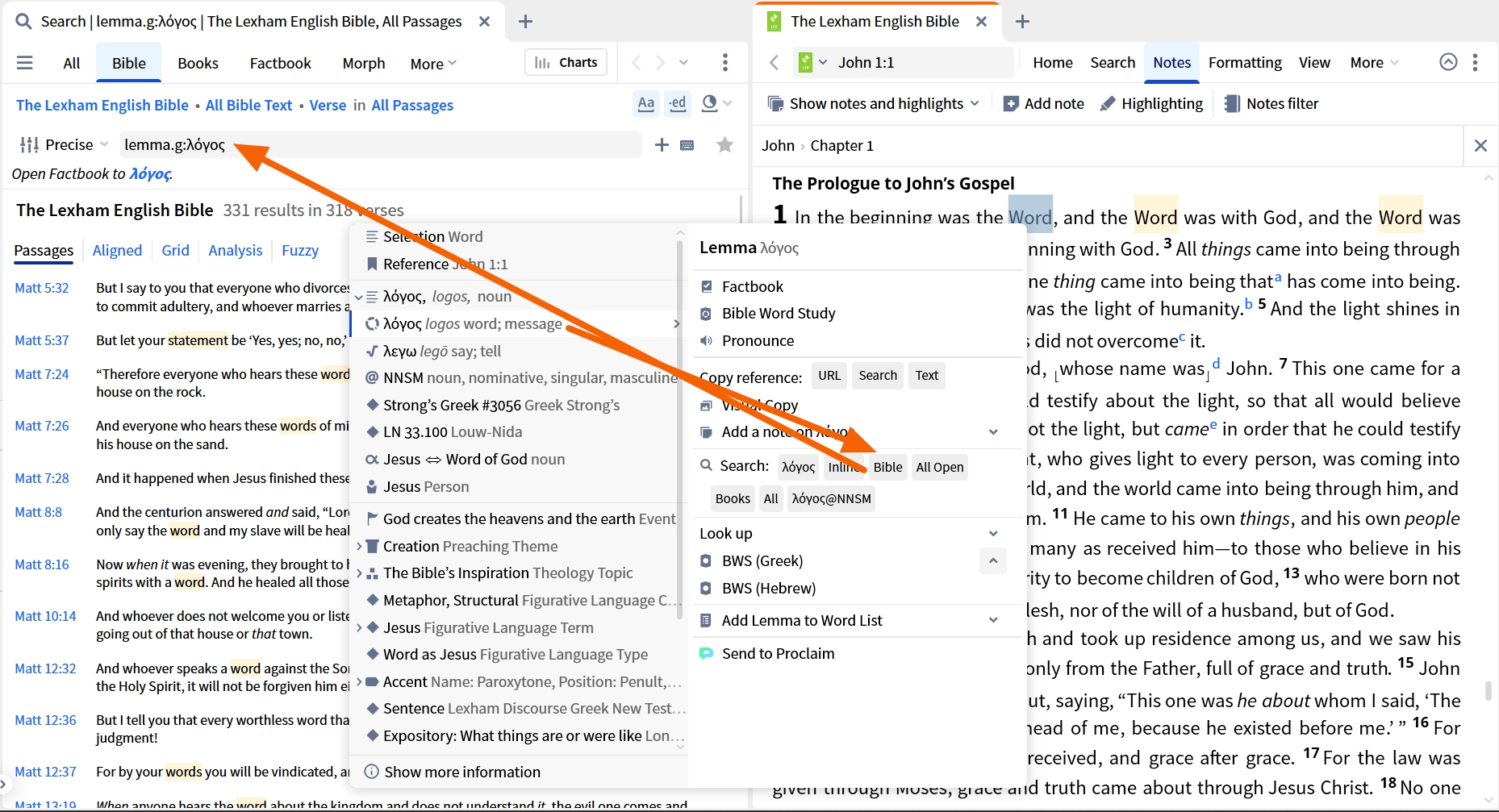Image resolution: width=1499 pixels, height=812 pixels.
Task: Open the Notes filter
Action: [1271, 103]
